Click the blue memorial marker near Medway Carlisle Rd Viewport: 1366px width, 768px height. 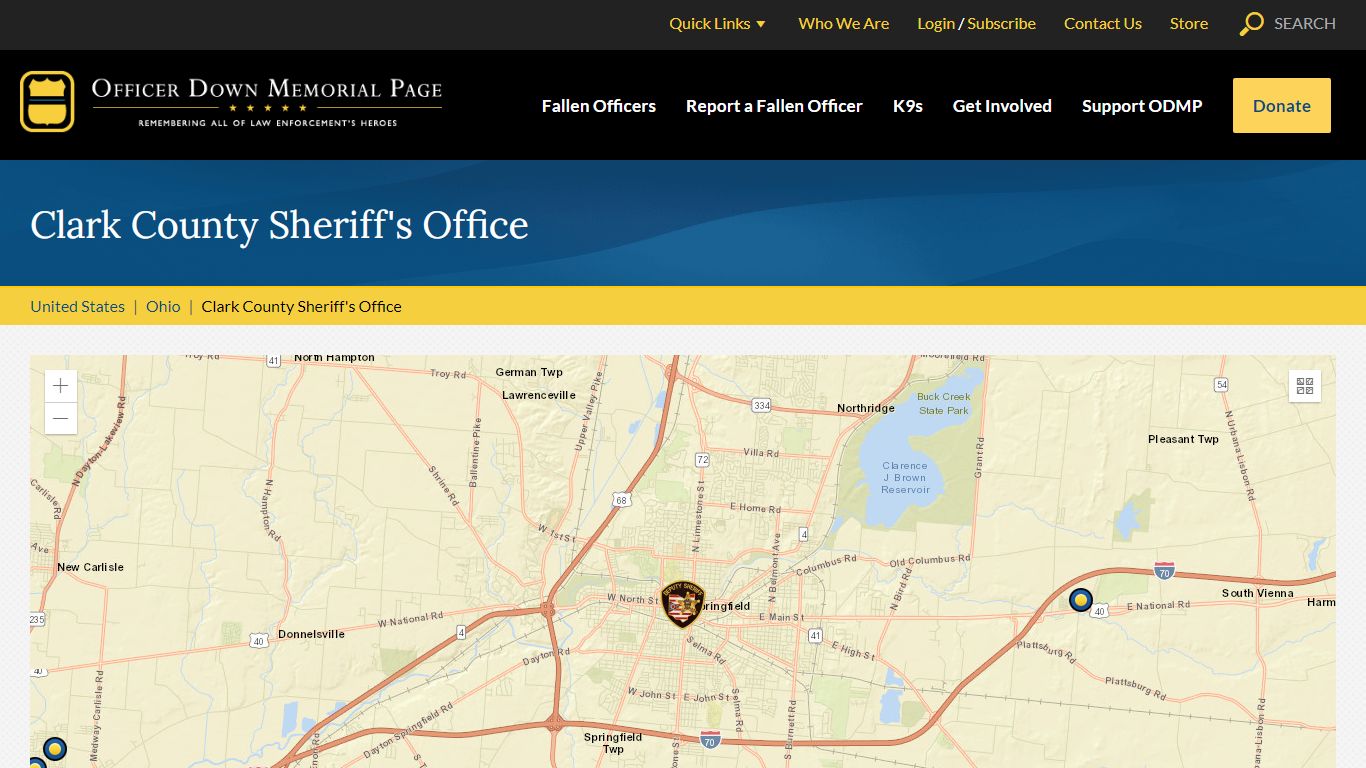point(55,748)
